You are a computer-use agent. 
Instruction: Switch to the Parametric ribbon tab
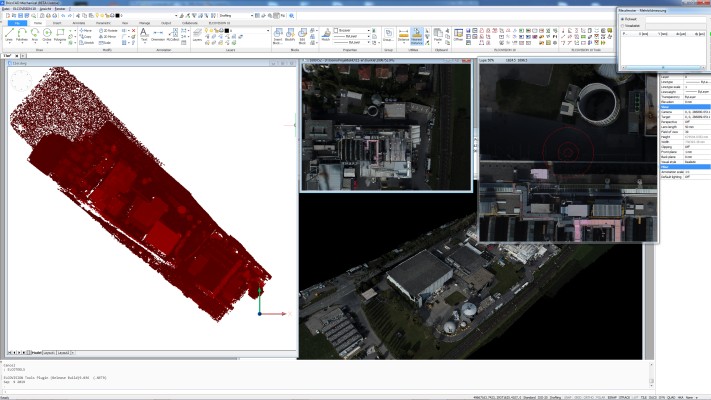pos(103,23)
